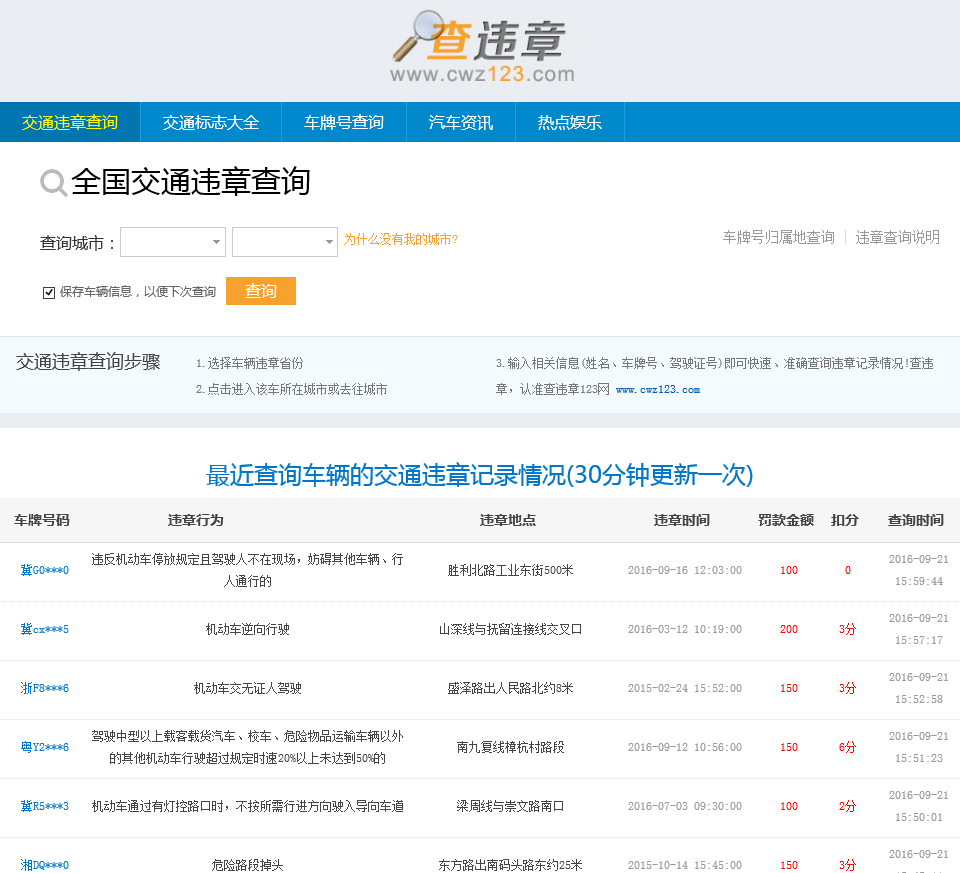Switch to the 车牌号查询 tab
The image size is (960, 873).
(x=344, y=120)
